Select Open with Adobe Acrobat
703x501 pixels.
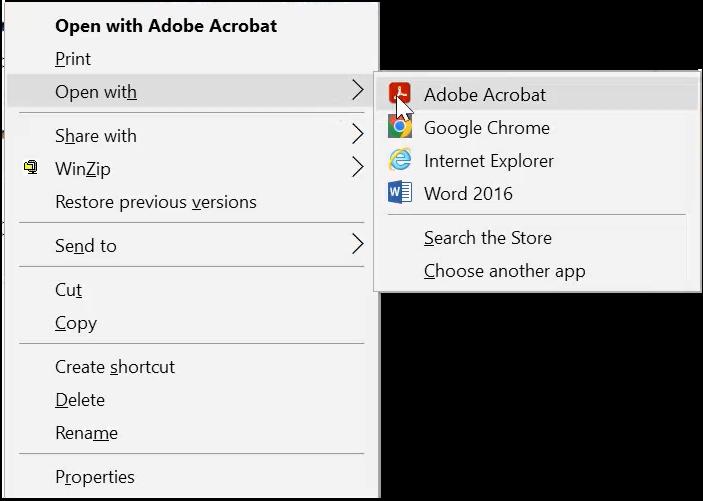[x=166, y=26]
